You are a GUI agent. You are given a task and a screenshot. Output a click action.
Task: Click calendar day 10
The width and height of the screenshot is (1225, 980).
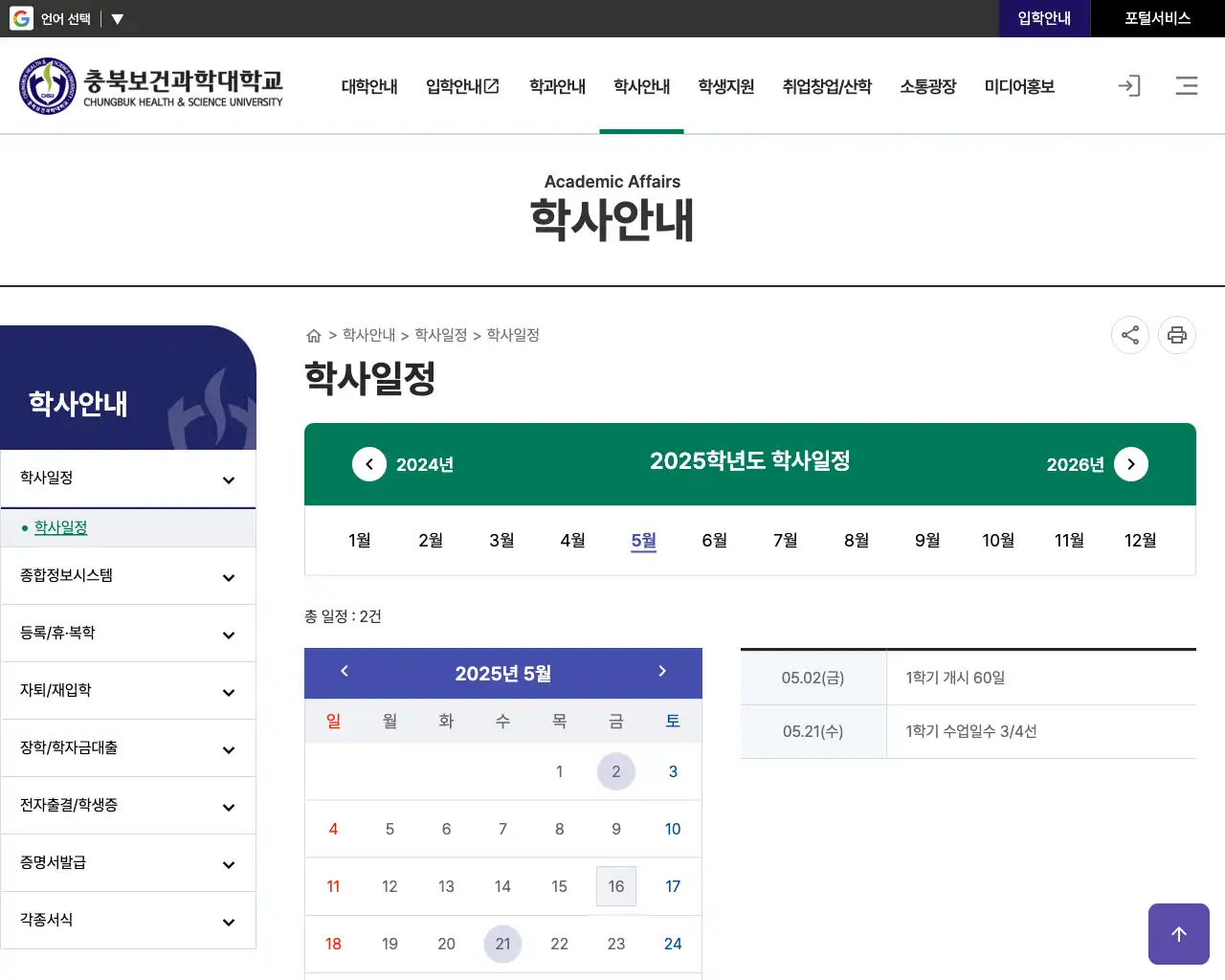[673, 829]
